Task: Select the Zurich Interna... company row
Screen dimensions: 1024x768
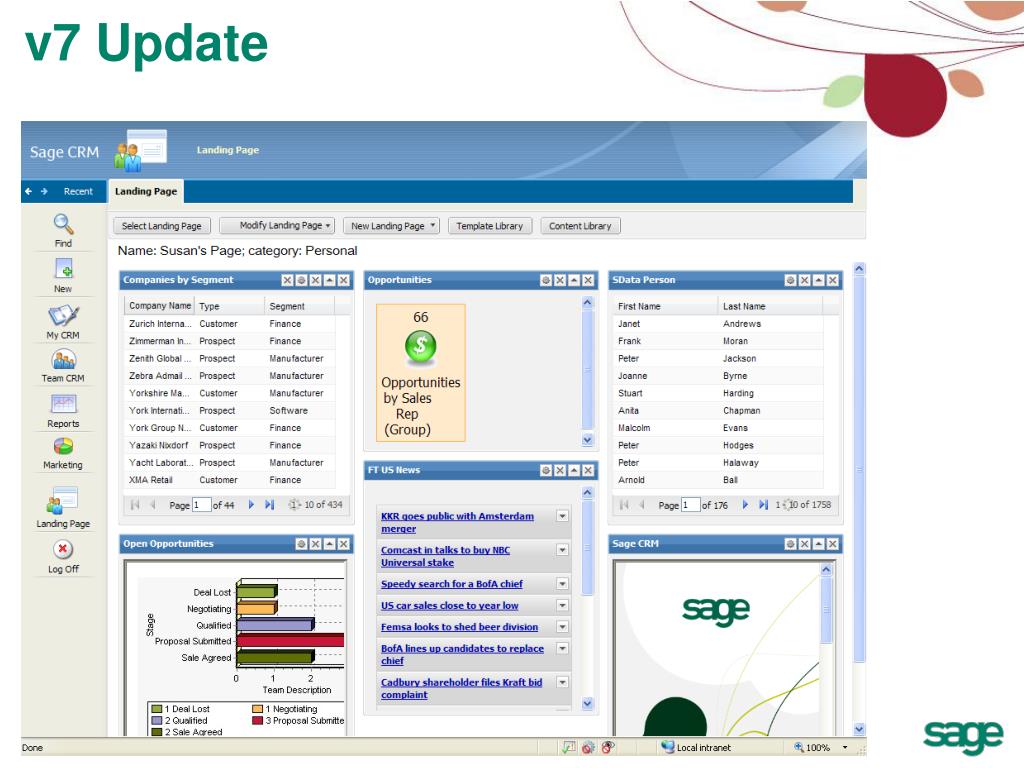Action: tap(230, 324)
